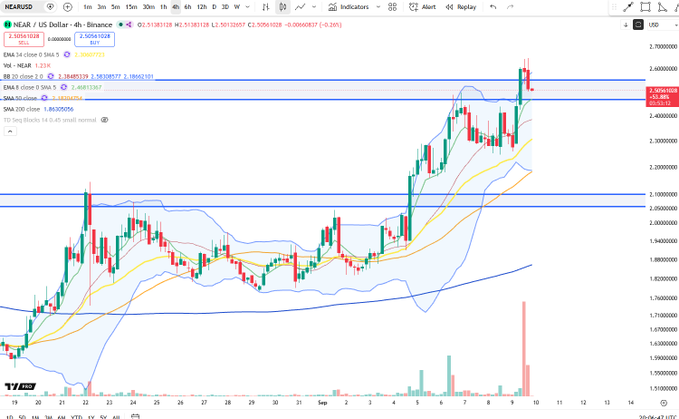Create an Alert
The image size is (679, 419).
(x=423, y=7)
